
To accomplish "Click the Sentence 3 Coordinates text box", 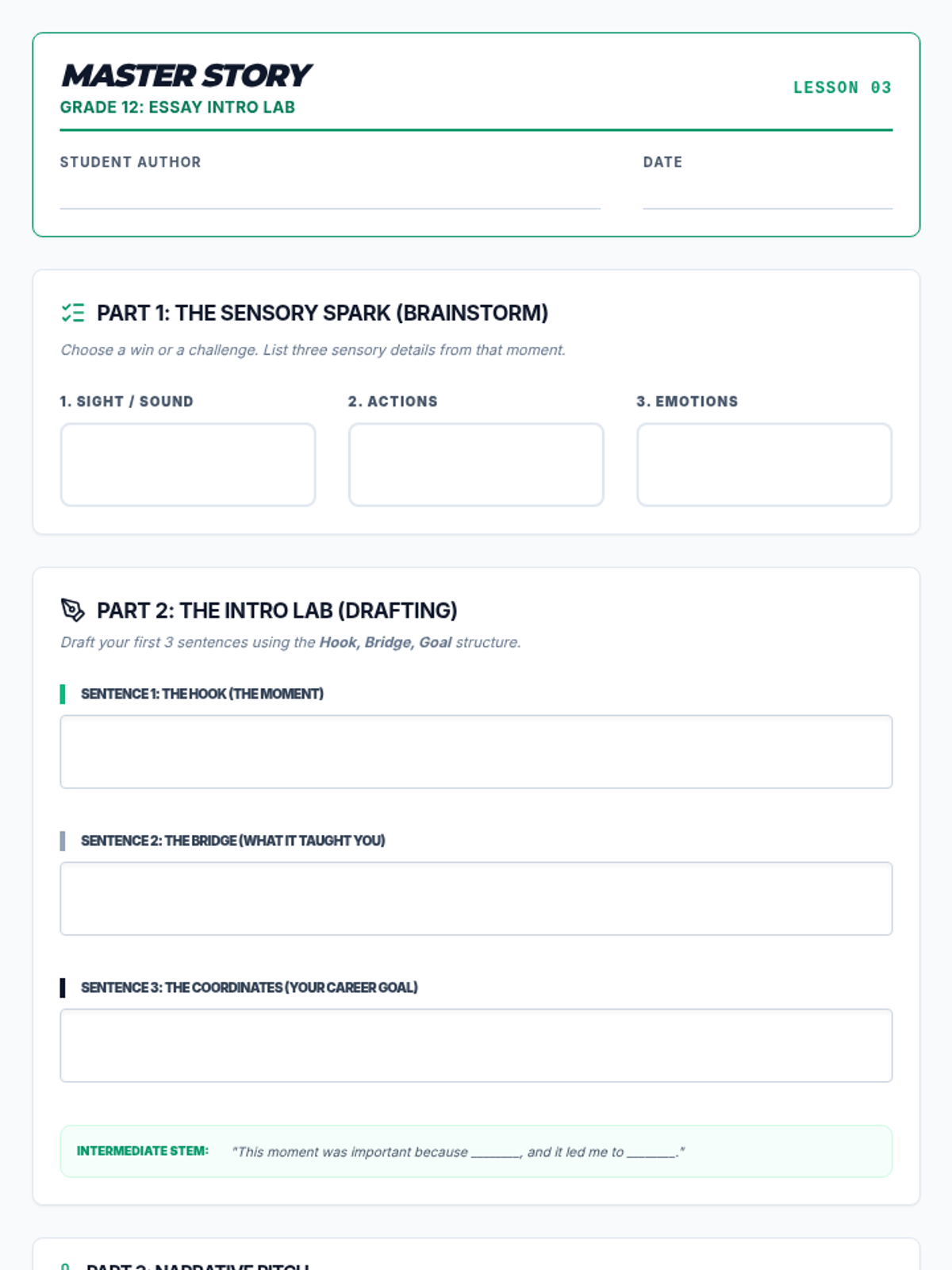I will point(476,1045).
